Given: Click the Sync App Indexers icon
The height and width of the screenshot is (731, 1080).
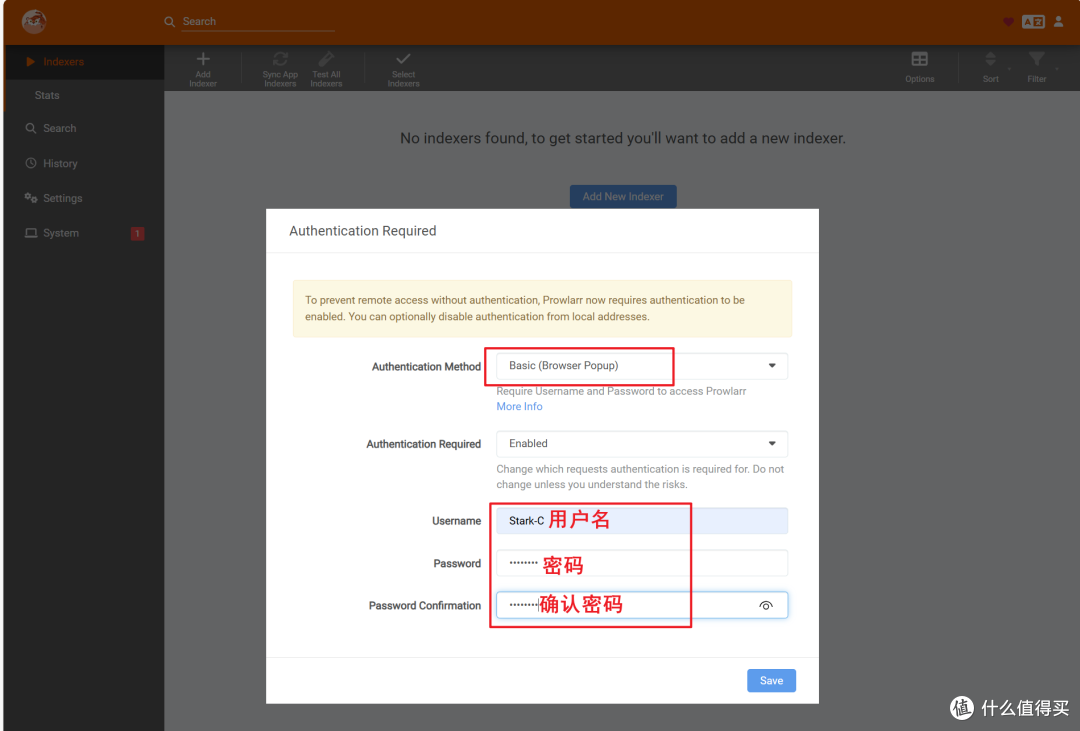Looking at the screenshot, I should pyautogui.click(x=280, y=59).
